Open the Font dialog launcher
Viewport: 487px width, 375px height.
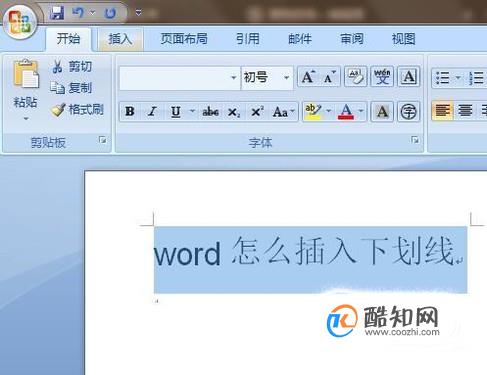click(x=415, y=140)
